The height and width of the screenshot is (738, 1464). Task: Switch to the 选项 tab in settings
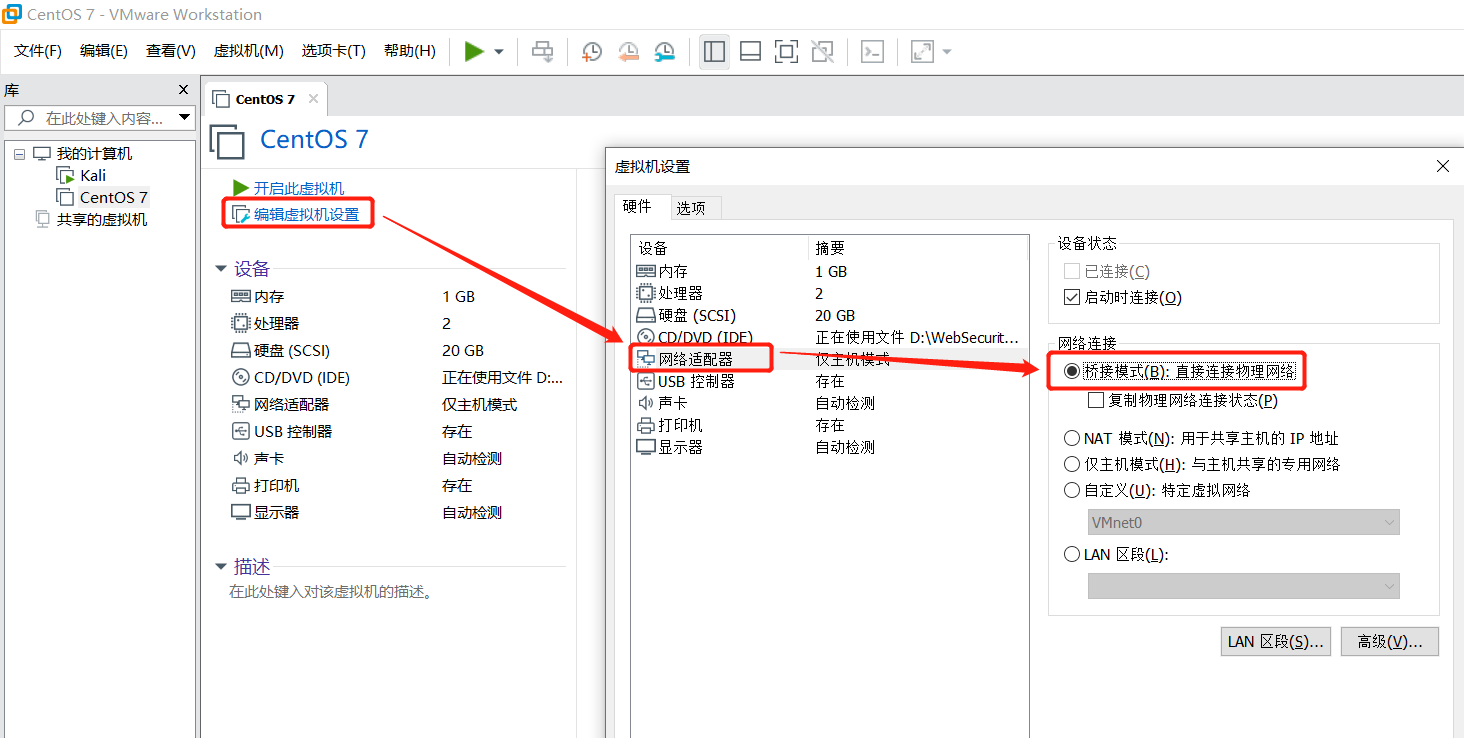694,207
